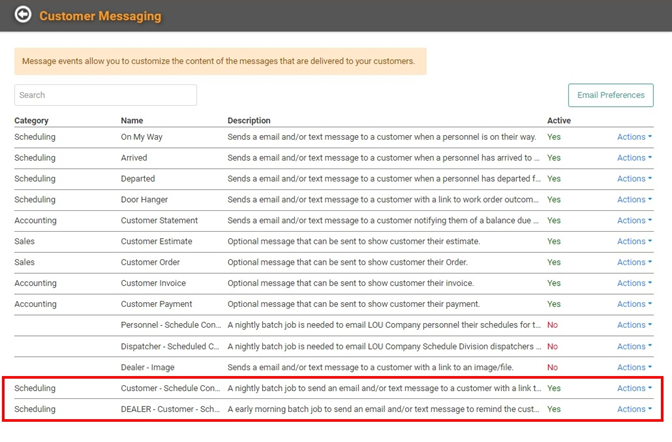
Task: Select the Door Hanger name cell
Action: point(144,199)
